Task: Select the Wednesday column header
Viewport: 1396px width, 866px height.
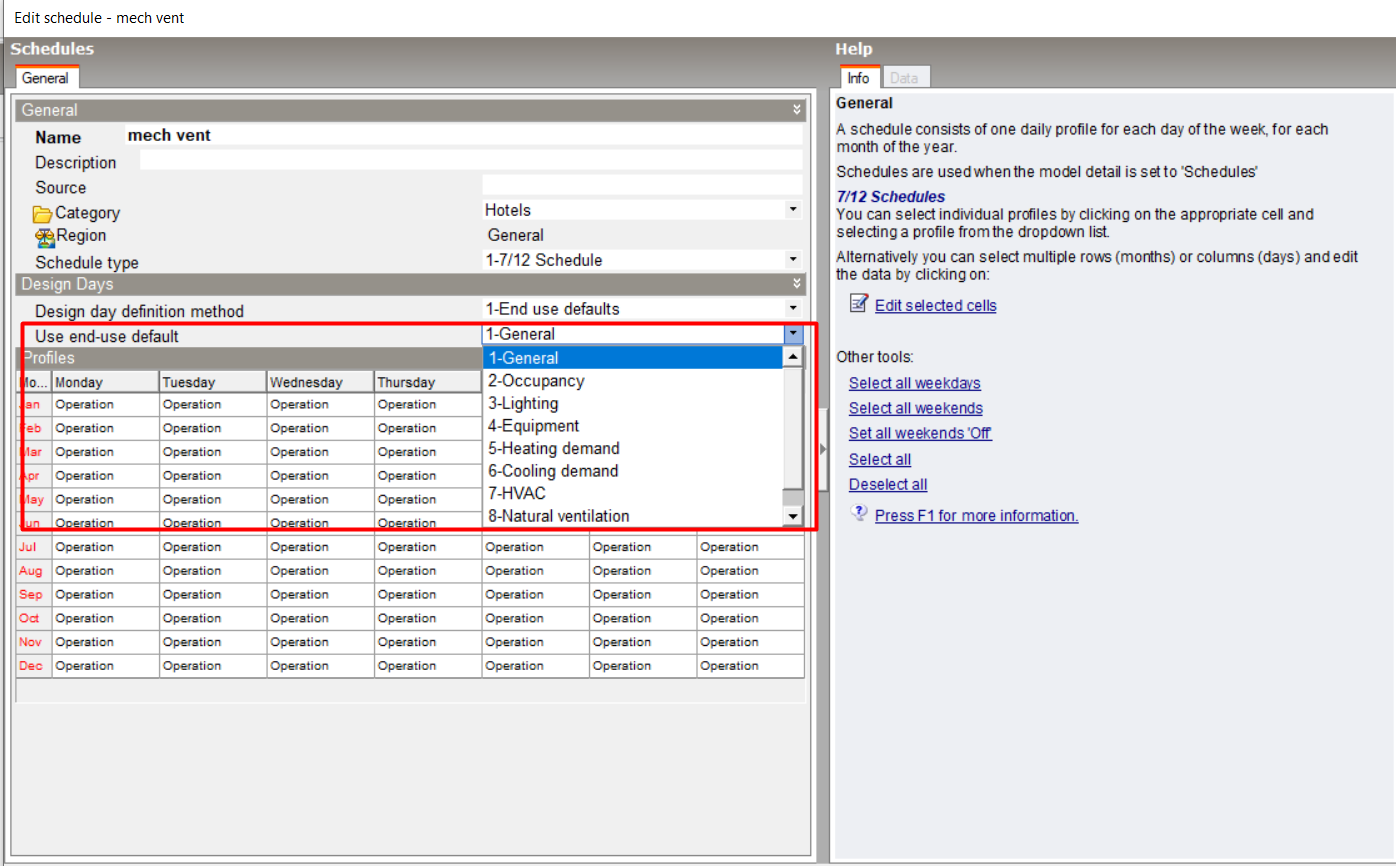Action: [x=321, y=382]
